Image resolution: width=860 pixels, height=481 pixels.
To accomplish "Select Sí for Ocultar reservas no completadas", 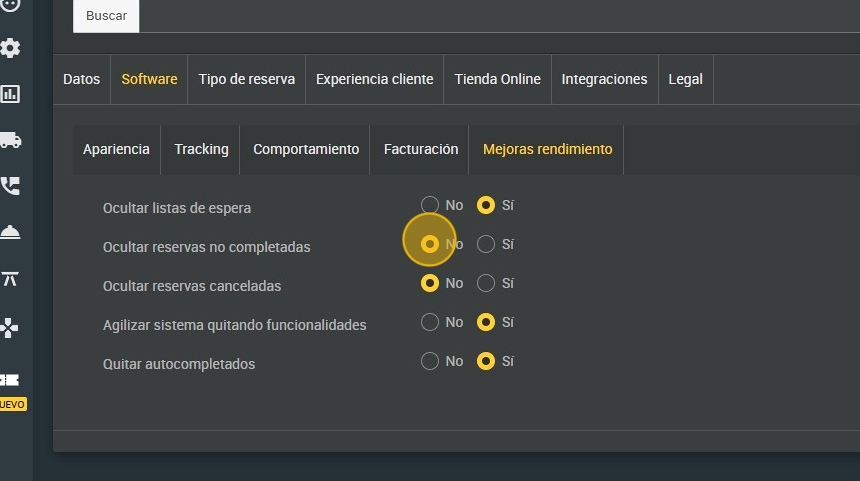I will pos(486,244).
